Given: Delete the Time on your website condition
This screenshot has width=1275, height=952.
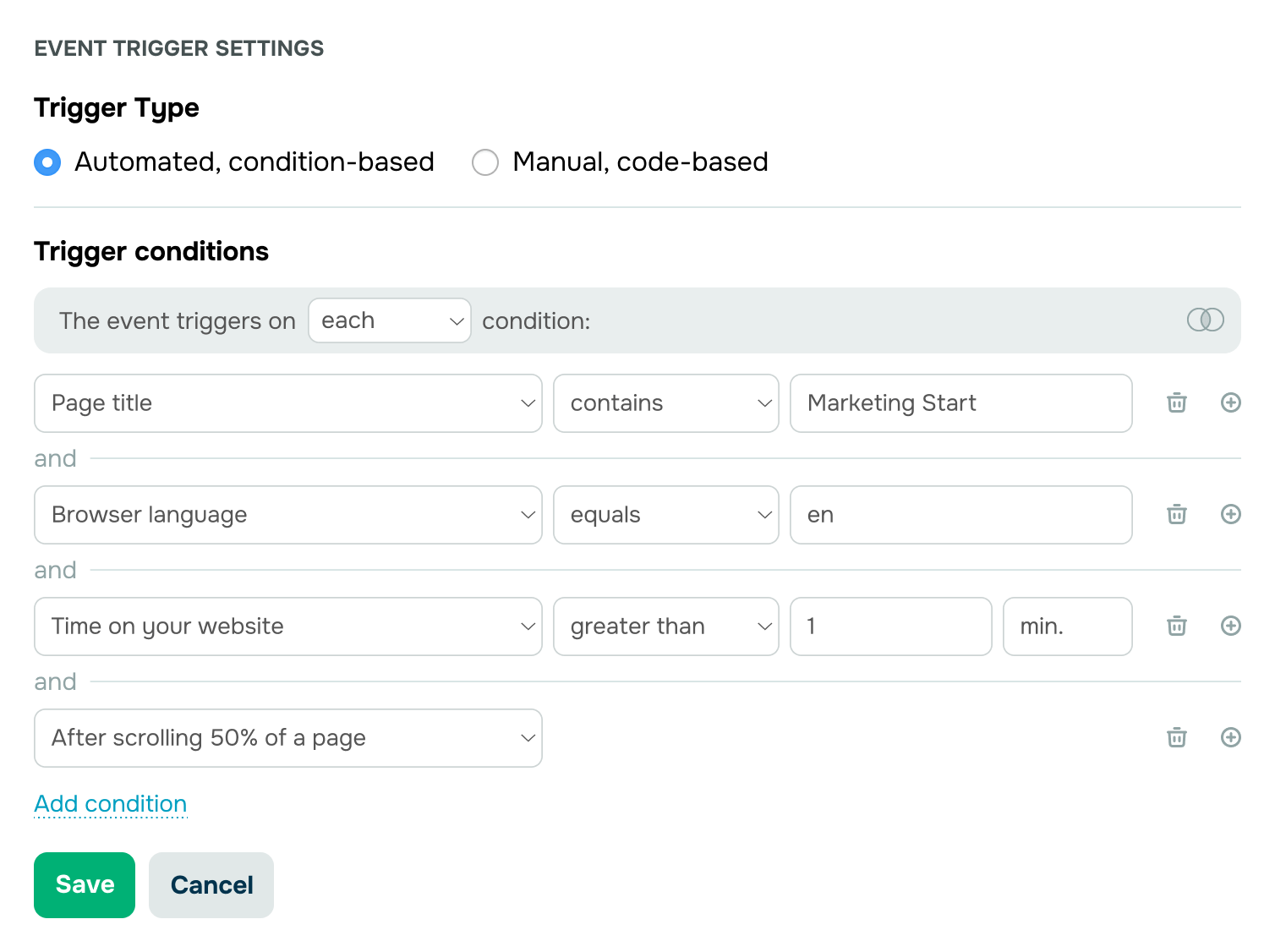Looking at the screenshot, I should (1177, 626).
